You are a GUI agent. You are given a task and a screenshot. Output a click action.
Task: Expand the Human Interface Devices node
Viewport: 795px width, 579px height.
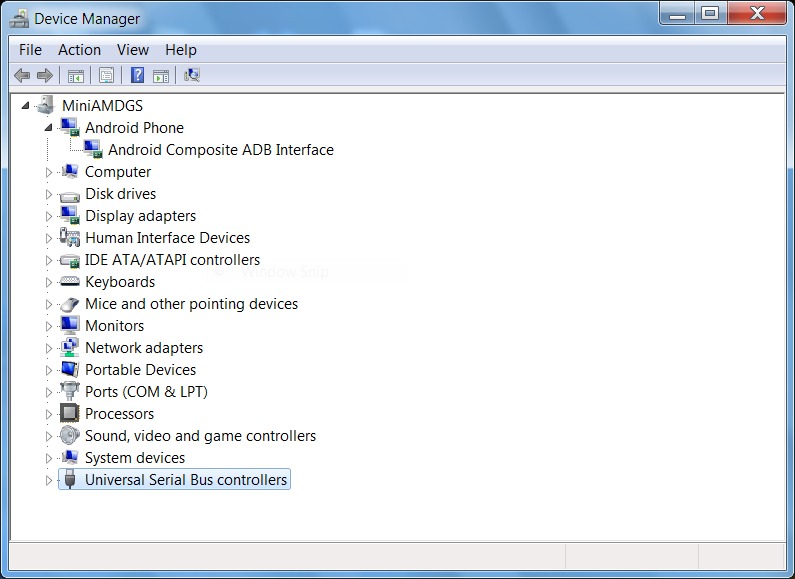pyautogui.click(x=49, y=238)
